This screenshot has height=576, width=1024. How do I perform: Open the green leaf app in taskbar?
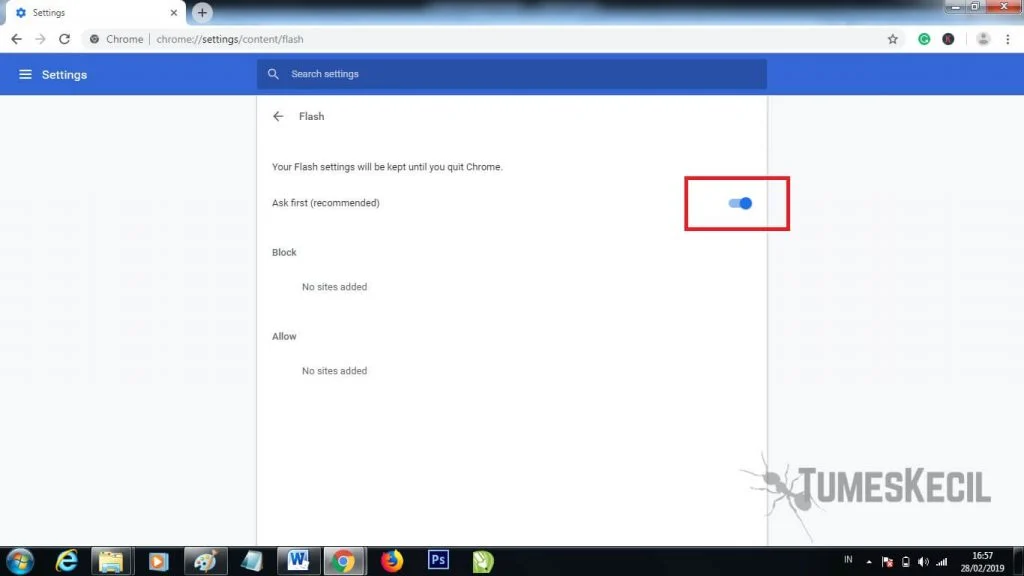(483, 562)
